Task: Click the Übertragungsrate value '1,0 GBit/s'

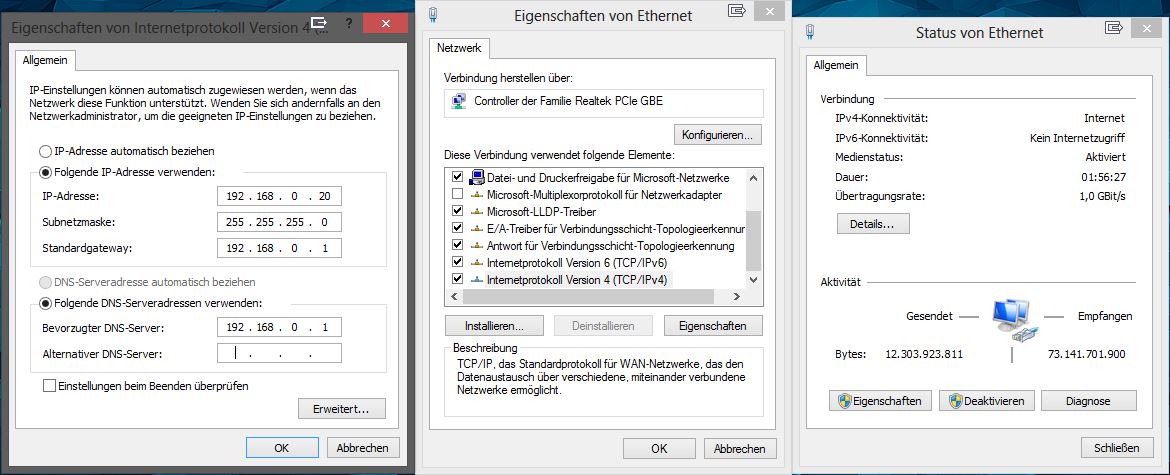Action: (1101, 196)
